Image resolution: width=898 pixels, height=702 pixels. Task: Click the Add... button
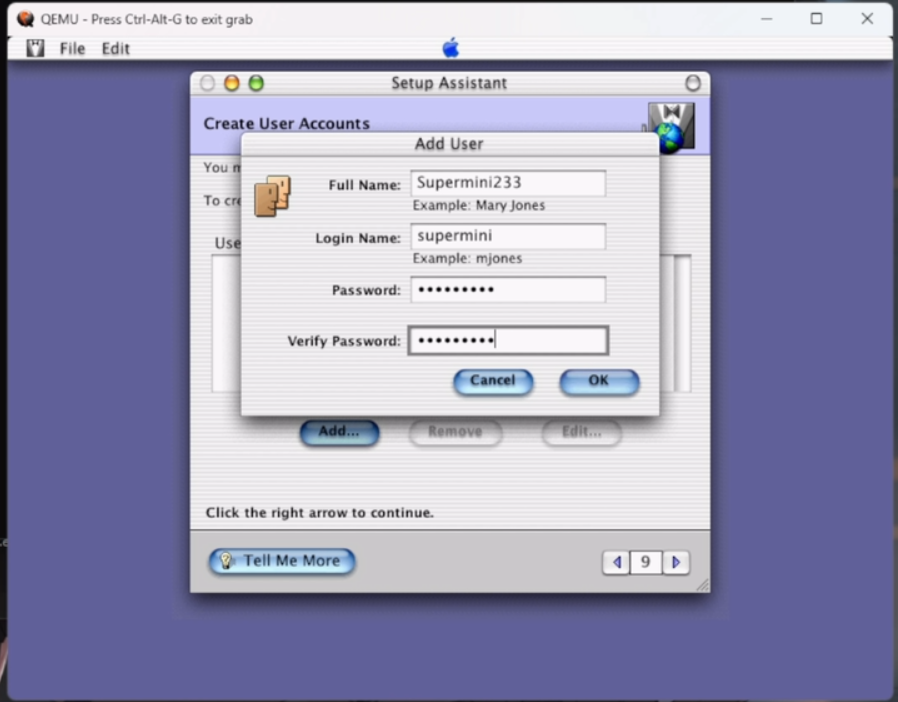click(339, 432)
